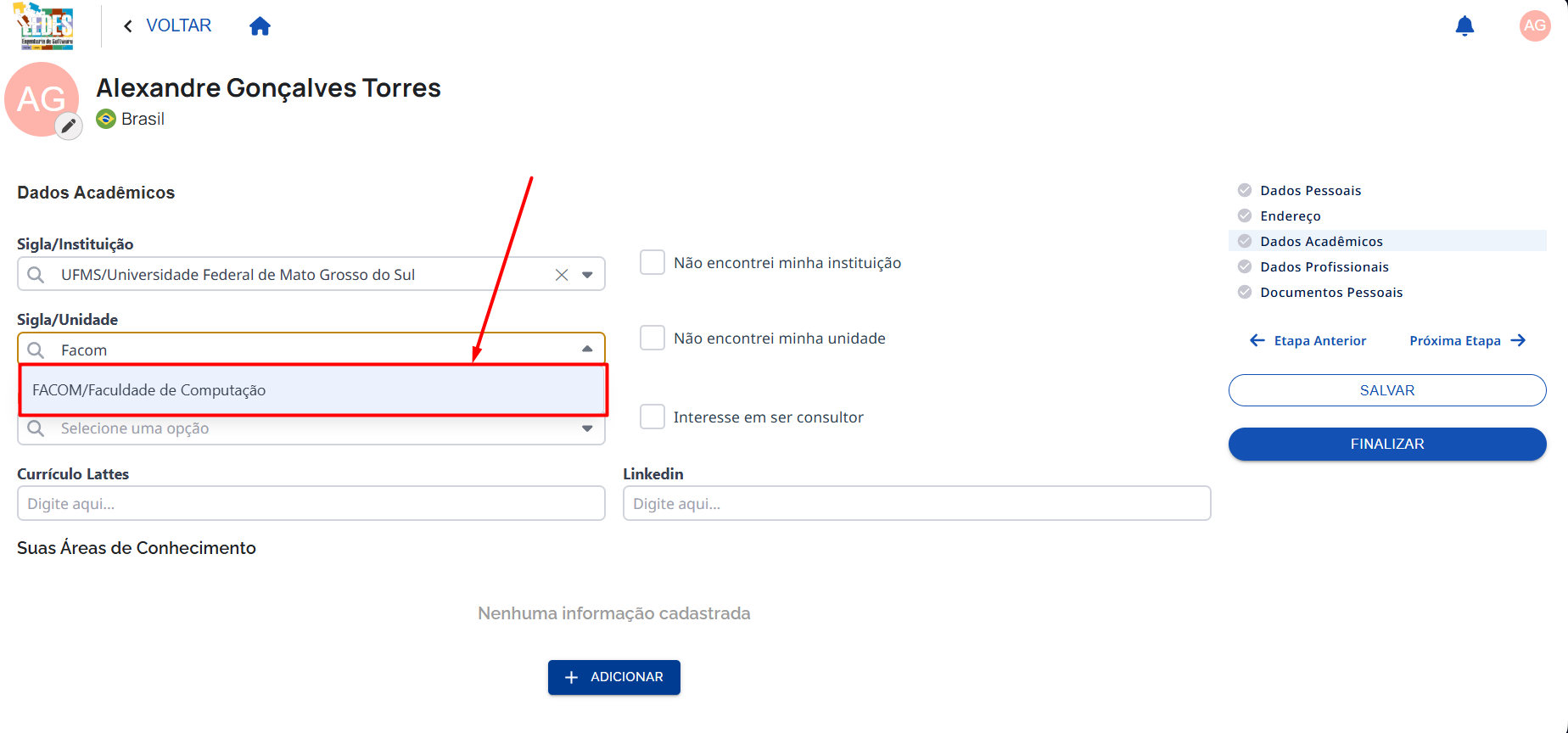Click the large AG profile avatar
The height and width of the screenshot is (733, 1568).
click(x=42, y=99)
